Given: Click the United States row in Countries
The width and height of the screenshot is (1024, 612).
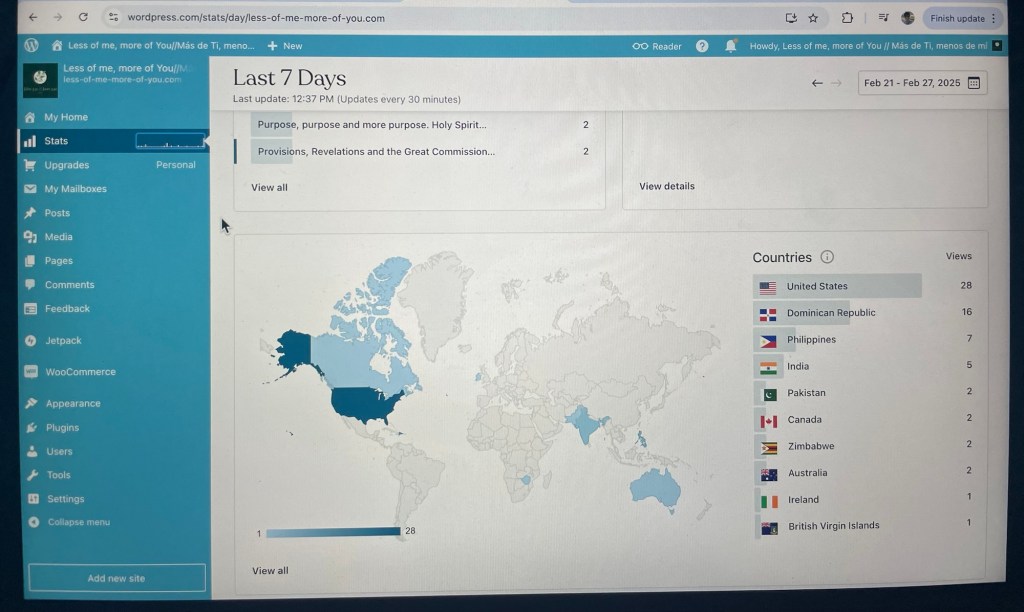Looking at the screenshot, I should click(x=817, y=286).
